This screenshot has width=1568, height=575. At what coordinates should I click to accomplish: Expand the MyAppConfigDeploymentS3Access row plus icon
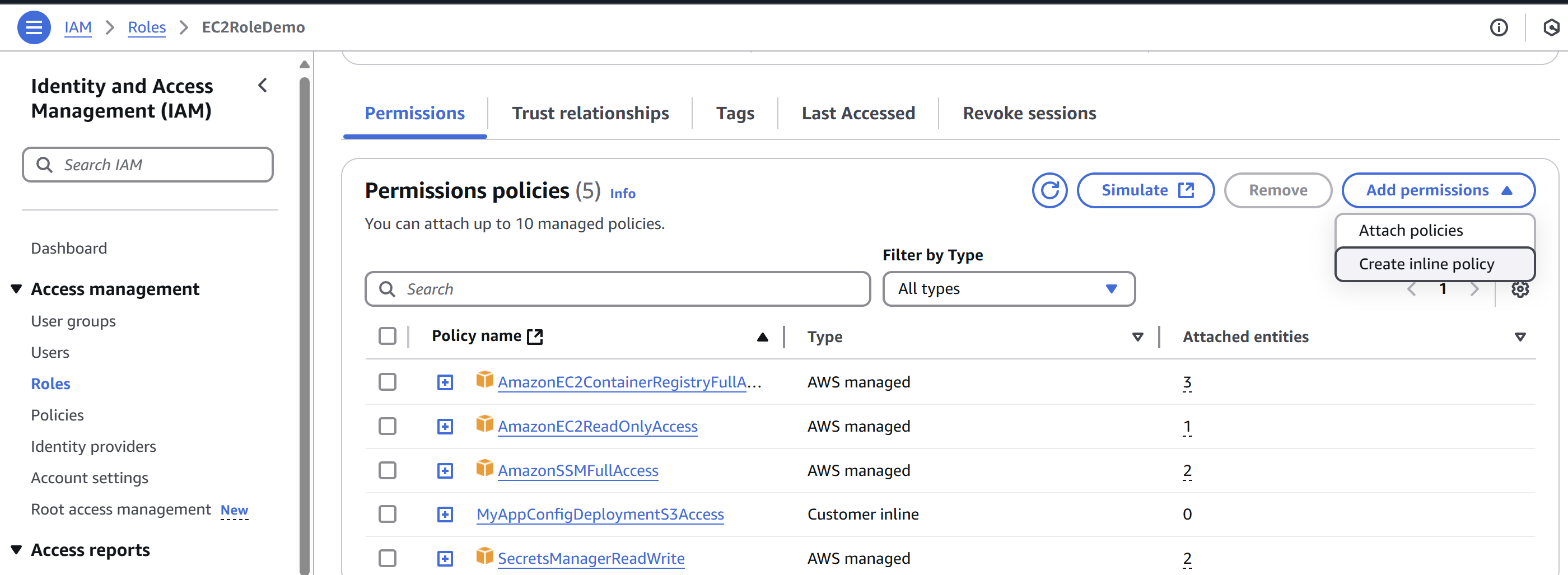click(445, 515)
